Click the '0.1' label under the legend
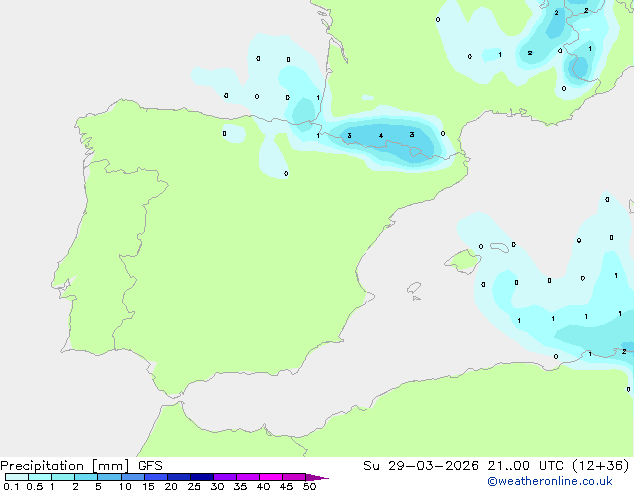 tap(11, 486)
